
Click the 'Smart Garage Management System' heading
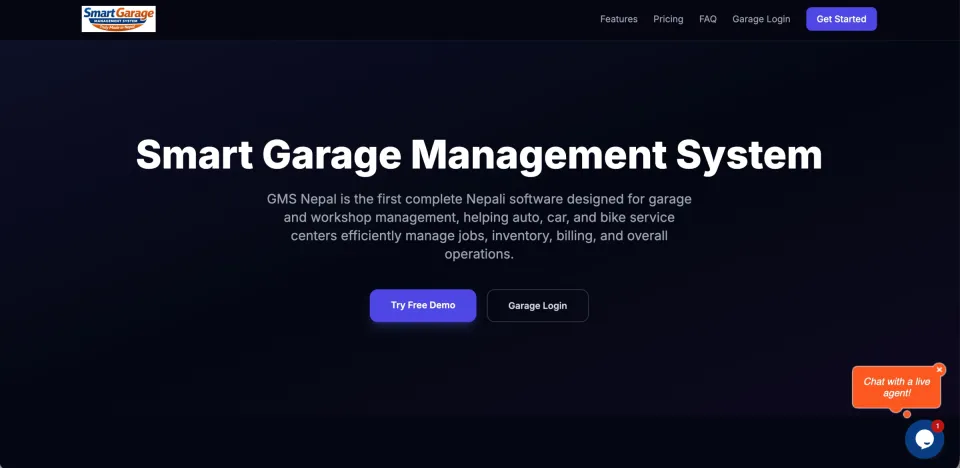coord(479,155)
